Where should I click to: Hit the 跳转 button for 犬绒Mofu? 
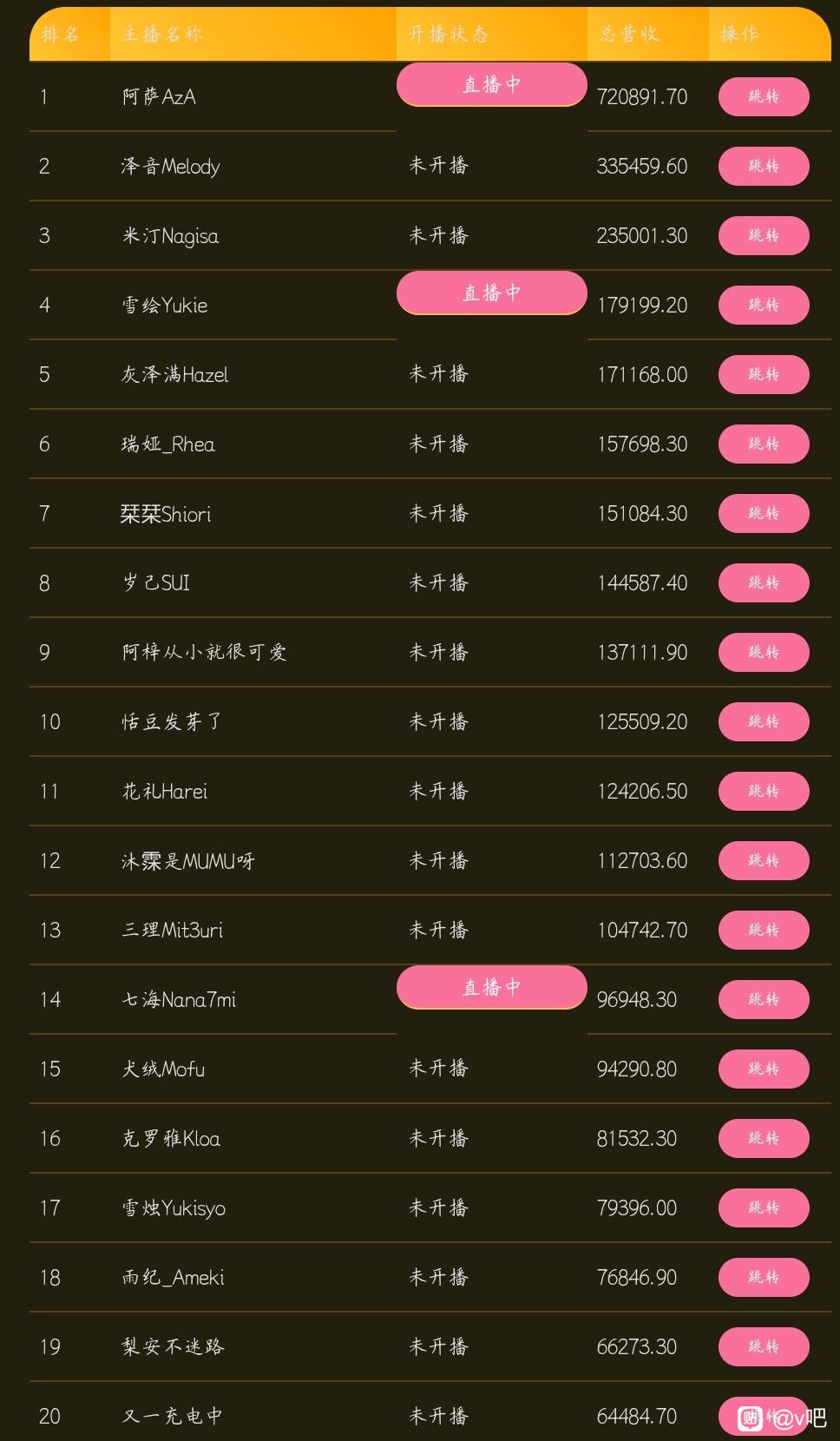pyautogui.click(x=764, y=1069)
